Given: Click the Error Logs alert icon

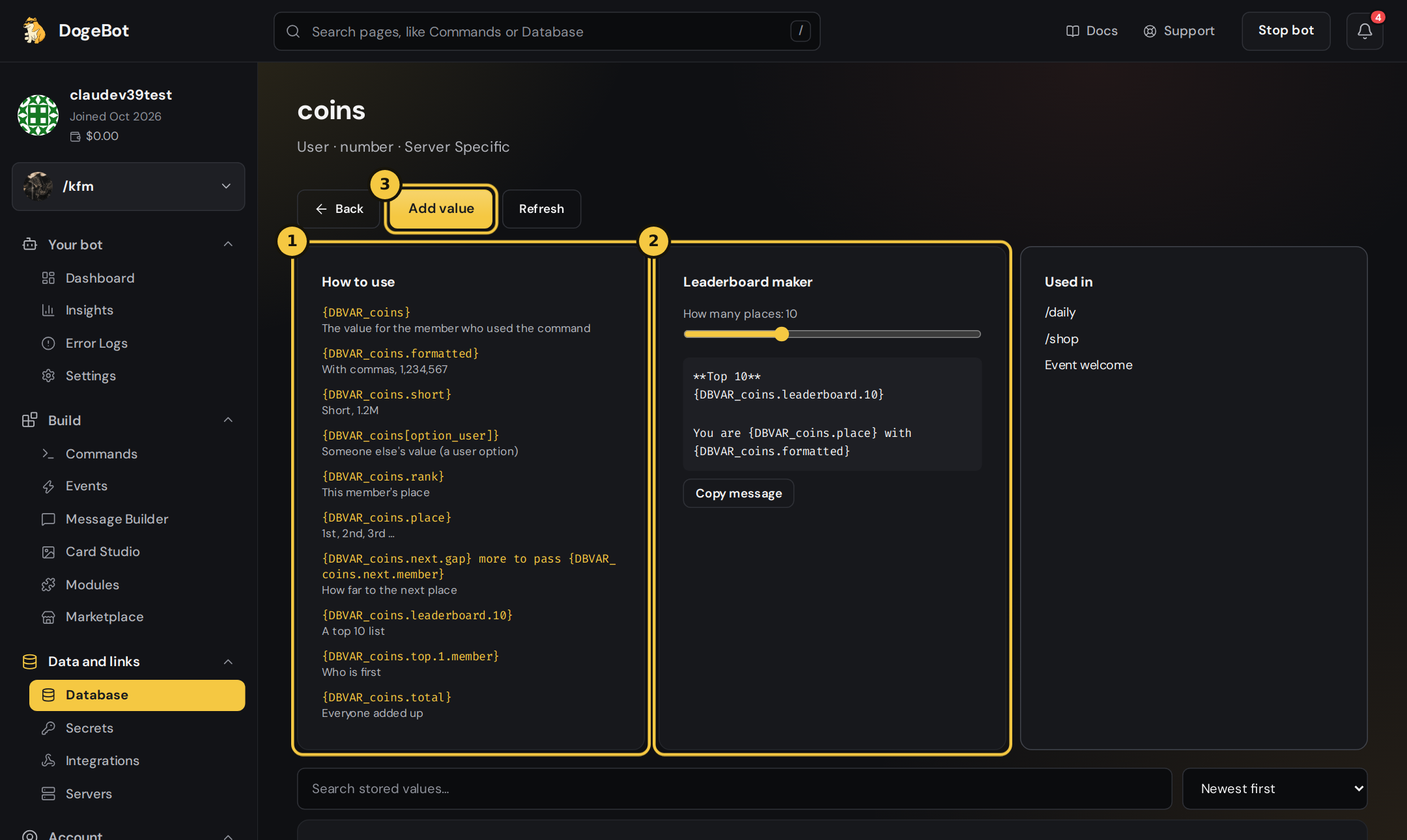Looking at the screenshot, I should point(48,343).
